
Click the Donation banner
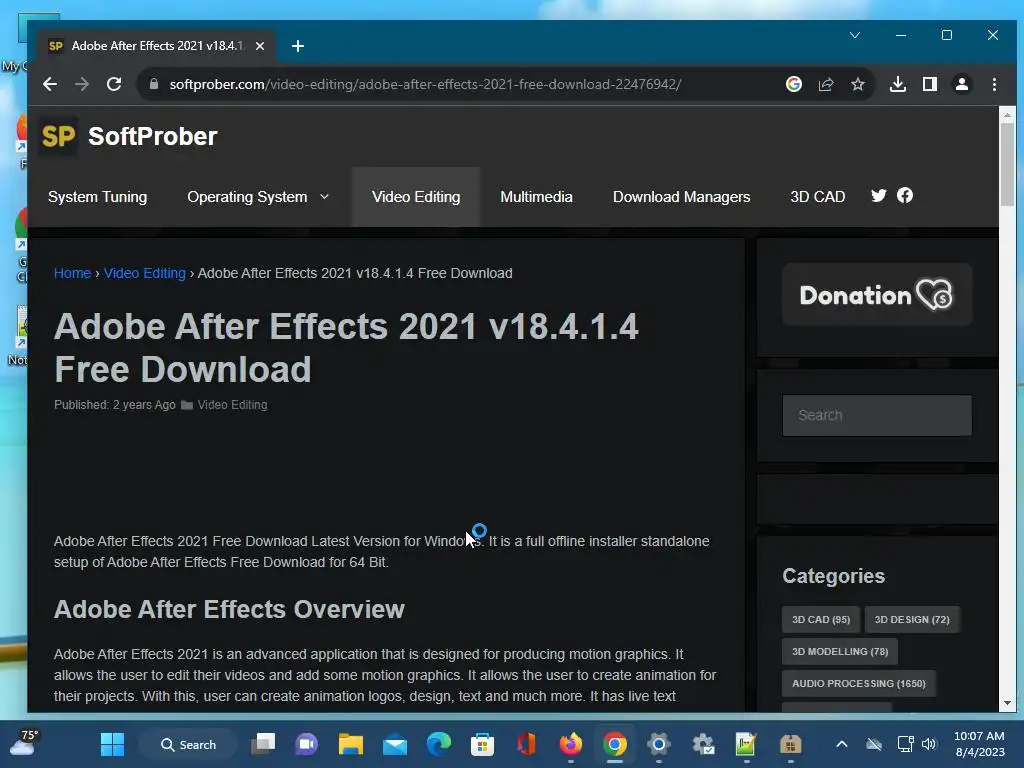pos(877,295)
